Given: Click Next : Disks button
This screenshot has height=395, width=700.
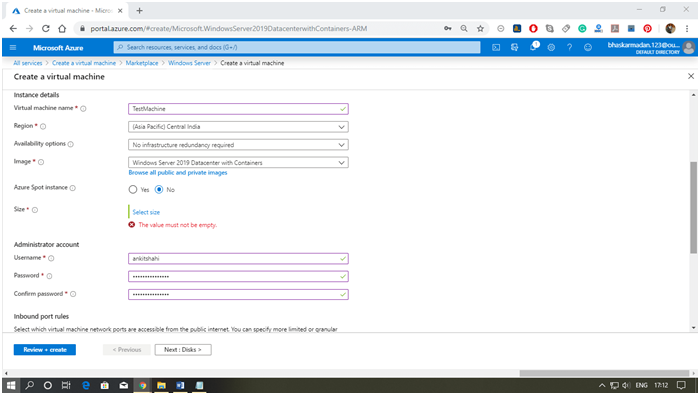Looking at the screenshot, I should click(x=183, y=349).
